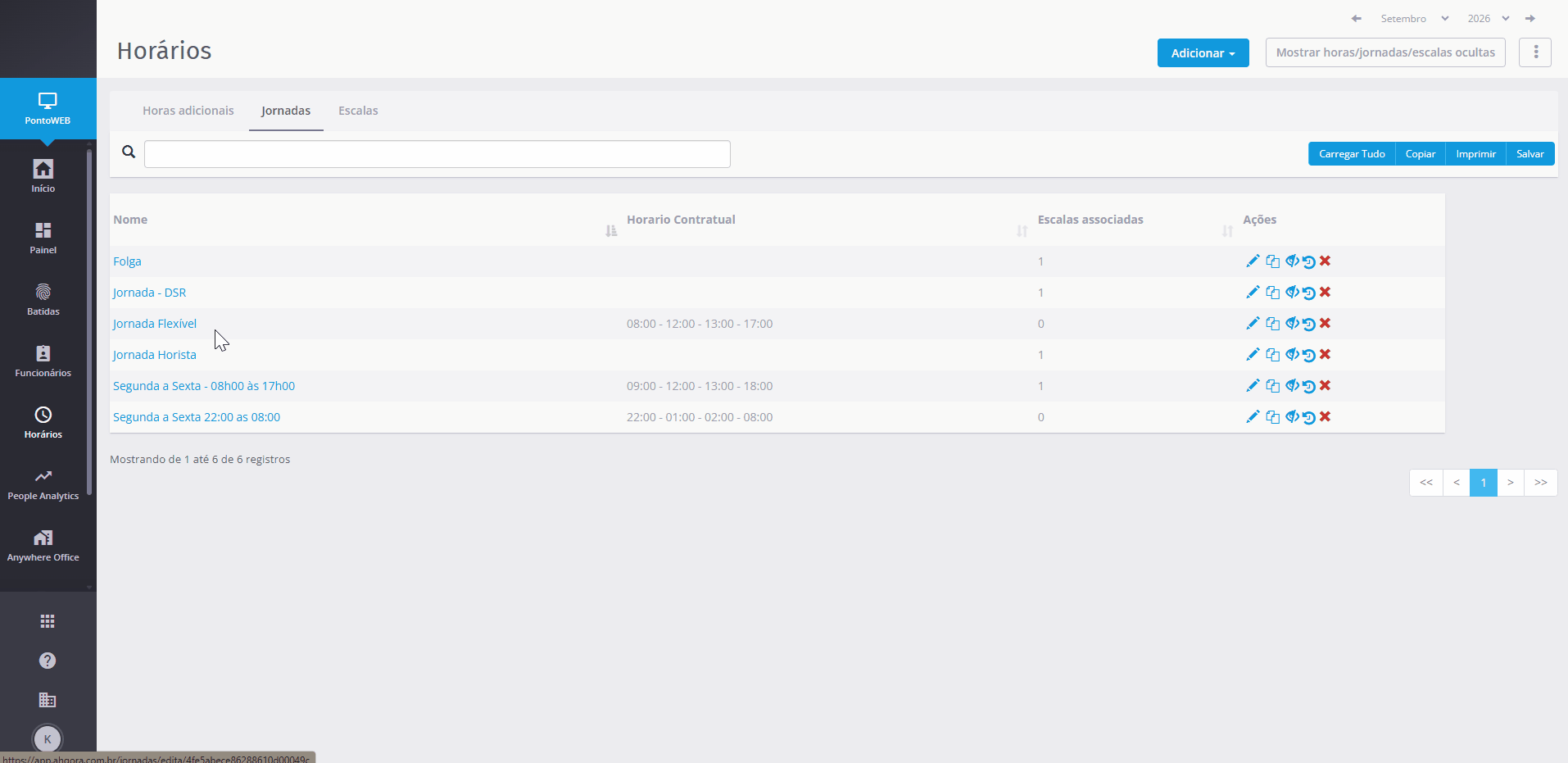Click Mostrar horas/jornadas/escalas ocultas button

1385,52
